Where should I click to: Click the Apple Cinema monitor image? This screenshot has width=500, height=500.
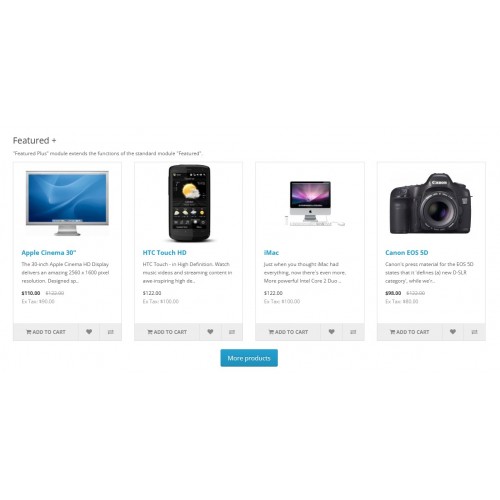click(67, 203)
